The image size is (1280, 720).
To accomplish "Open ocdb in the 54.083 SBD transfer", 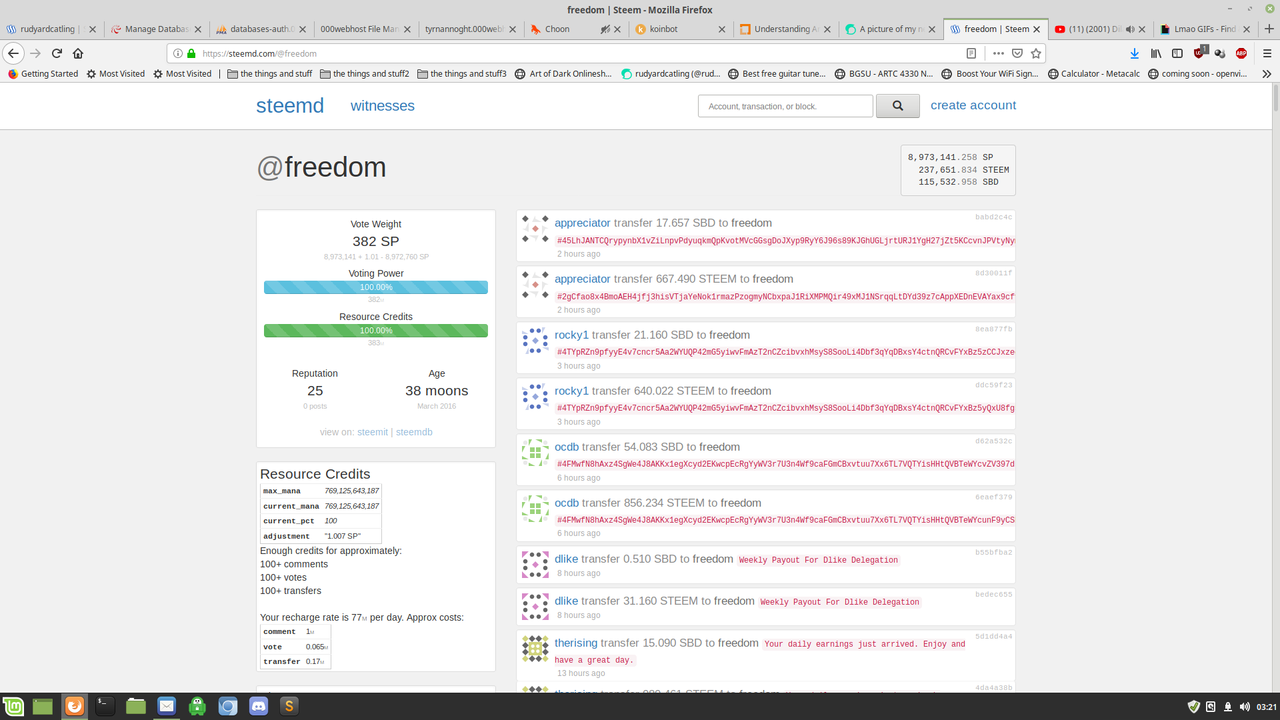I will pyautogui.click(x=567, y=447).
